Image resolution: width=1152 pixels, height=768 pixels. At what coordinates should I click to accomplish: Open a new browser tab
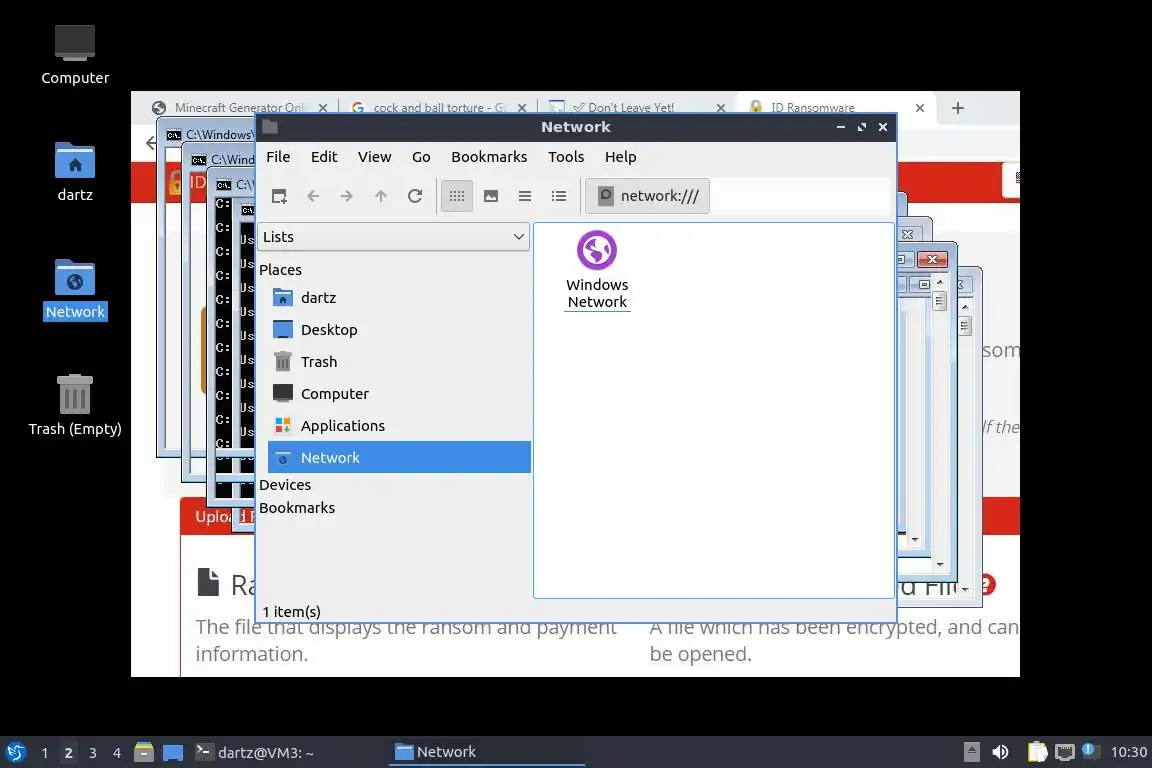(x=957, y=108)
